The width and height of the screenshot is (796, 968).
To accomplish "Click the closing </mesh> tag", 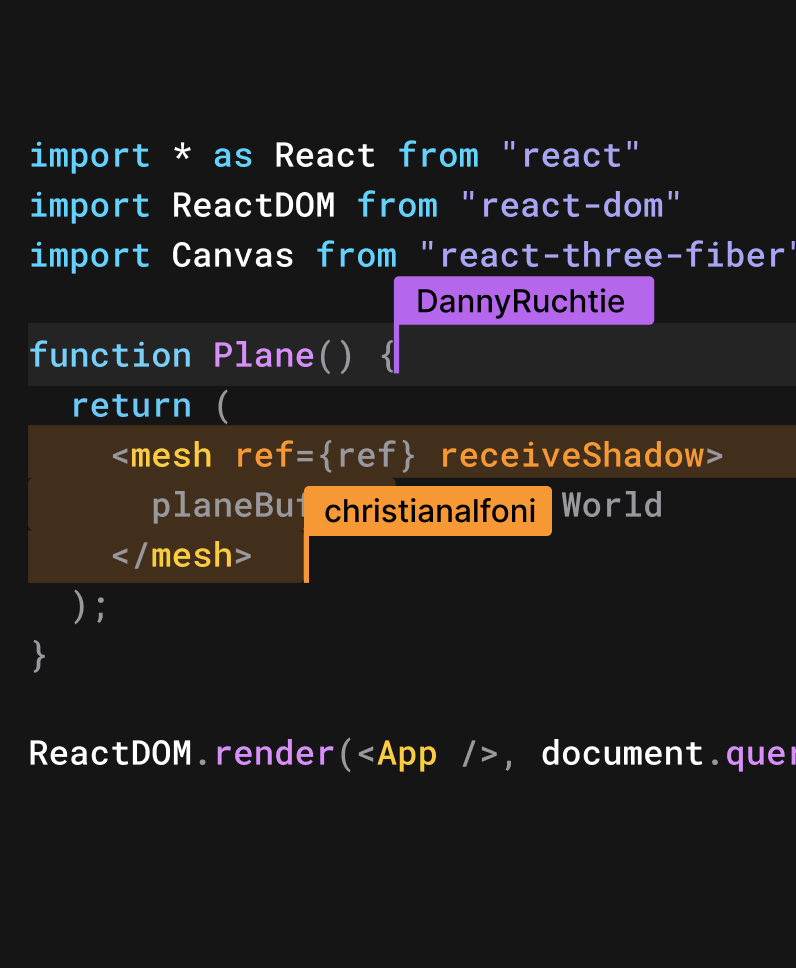I will [181, 556].
